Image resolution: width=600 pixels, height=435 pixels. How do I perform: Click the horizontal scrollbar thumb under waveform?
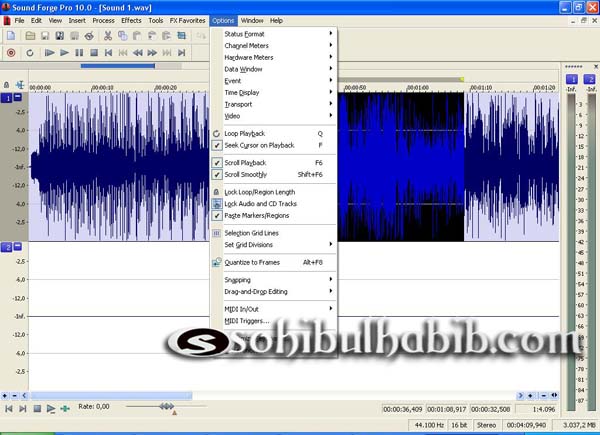(x=111, y=396)
